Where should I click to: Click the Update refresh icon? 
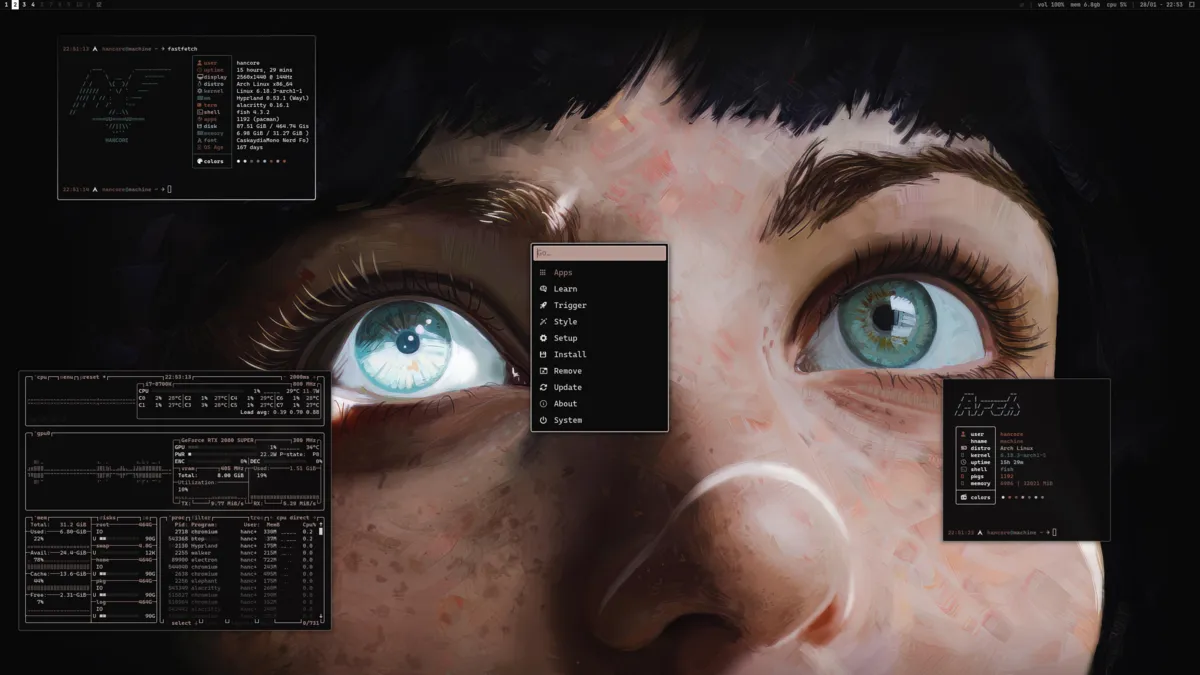[x=543, y=387]
